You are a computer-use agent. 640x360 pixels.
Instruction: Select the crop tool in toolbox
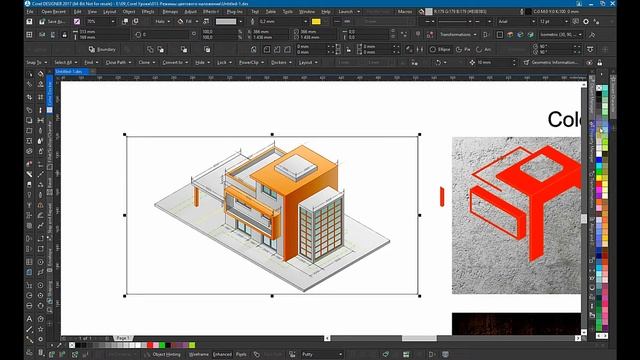coord(29,97)
